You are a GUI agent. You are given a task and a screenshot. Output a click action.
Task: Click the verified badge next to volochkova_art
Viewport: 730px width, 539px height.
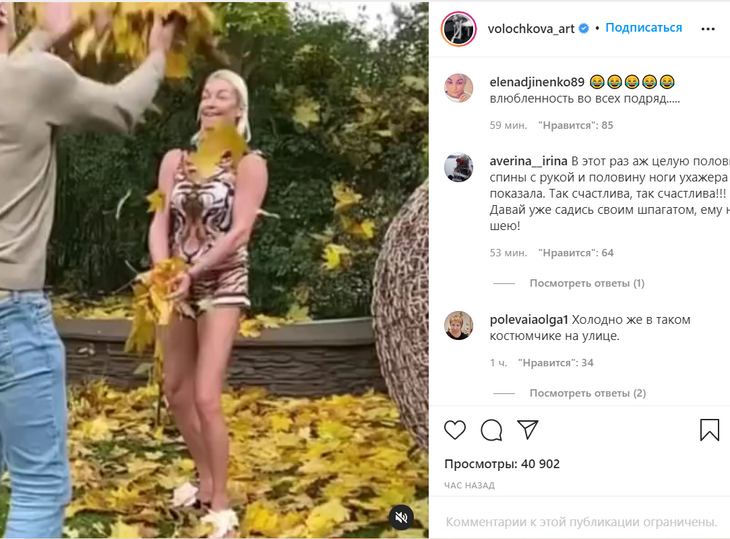(x=583, y=29)
